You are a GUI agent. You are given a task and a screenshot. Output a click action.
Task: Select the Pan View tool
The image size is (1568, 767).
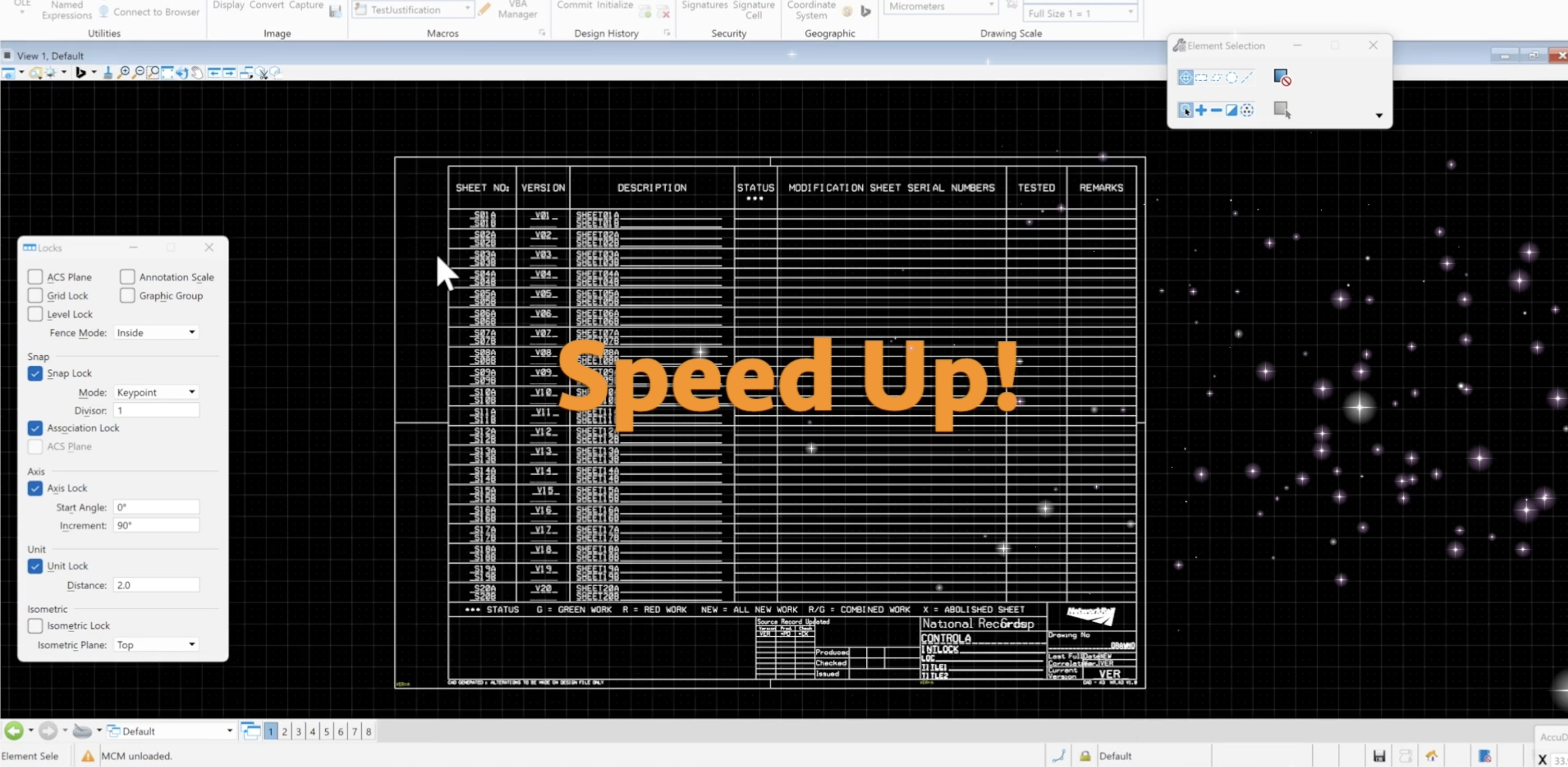(x=196, y=72)
